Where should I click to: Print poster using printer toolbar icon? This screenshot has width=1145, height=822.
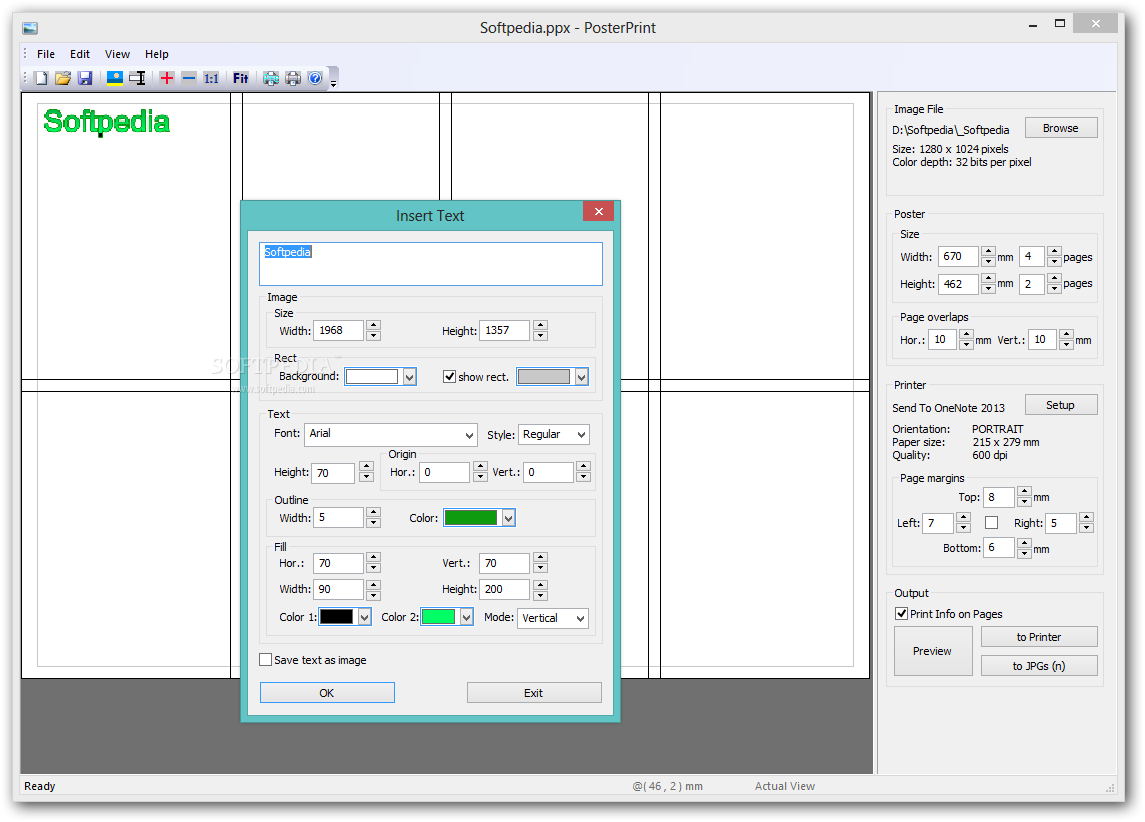coord(293,78)
